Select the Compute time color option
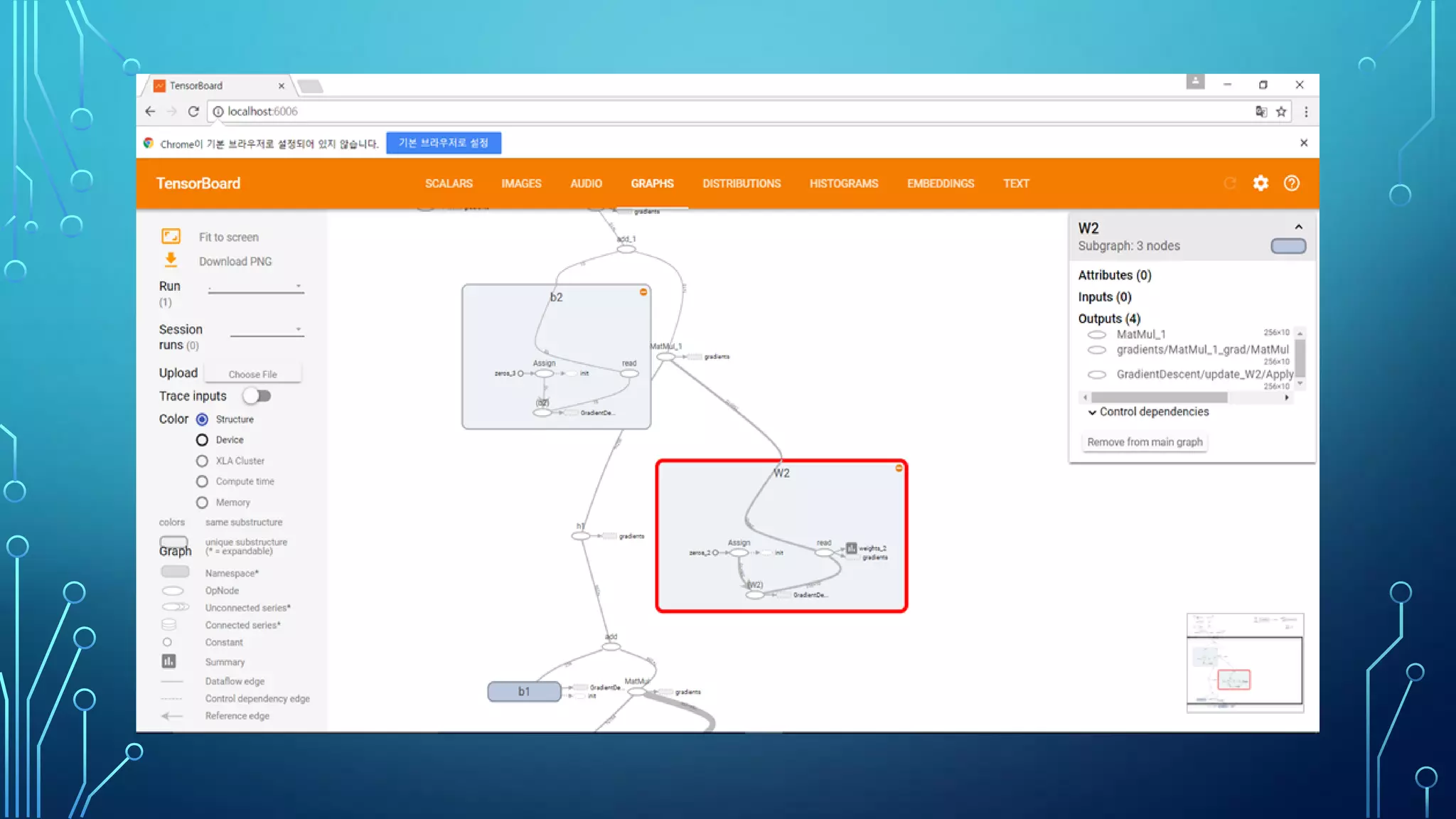 click(x=202, y=481)
